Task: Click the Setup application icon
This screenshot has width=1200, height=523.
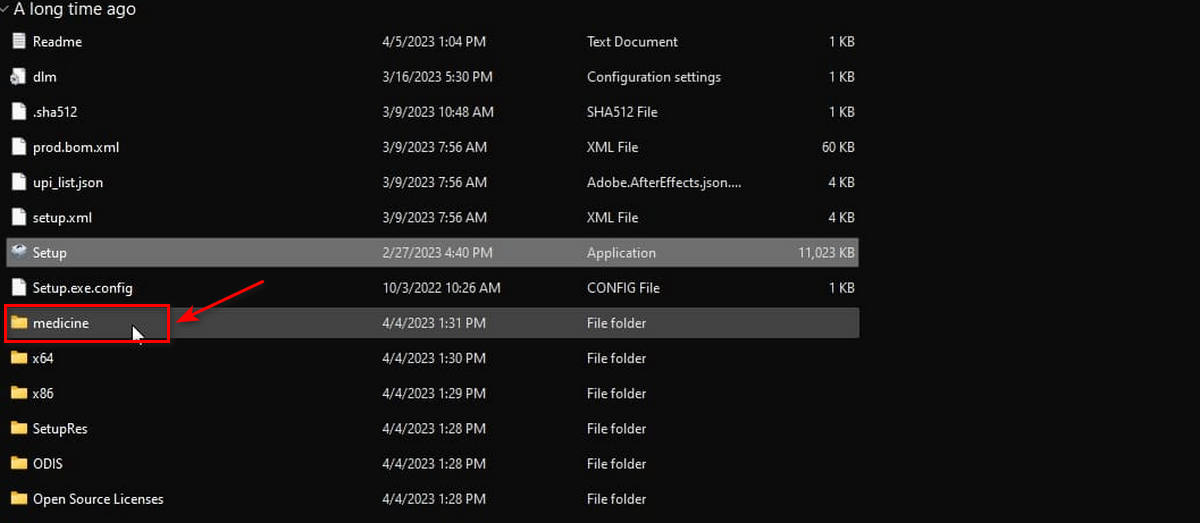Action: (x=18, y=253)
